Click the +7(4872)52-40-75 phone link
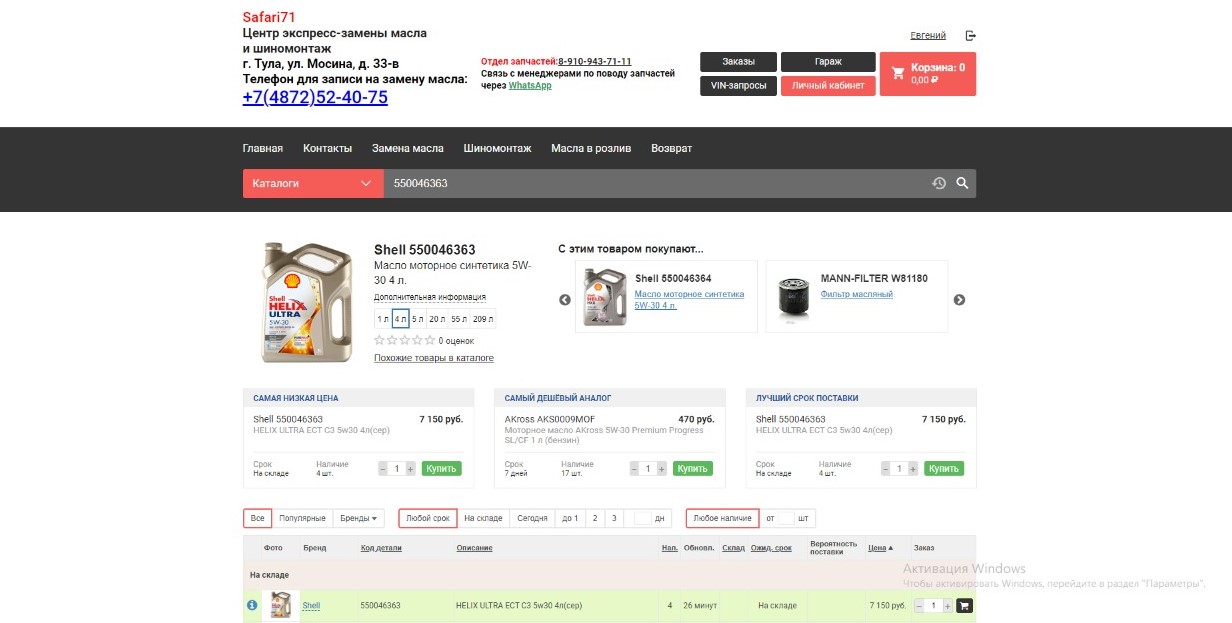The image size is (1232, 623). pos(315,97)
